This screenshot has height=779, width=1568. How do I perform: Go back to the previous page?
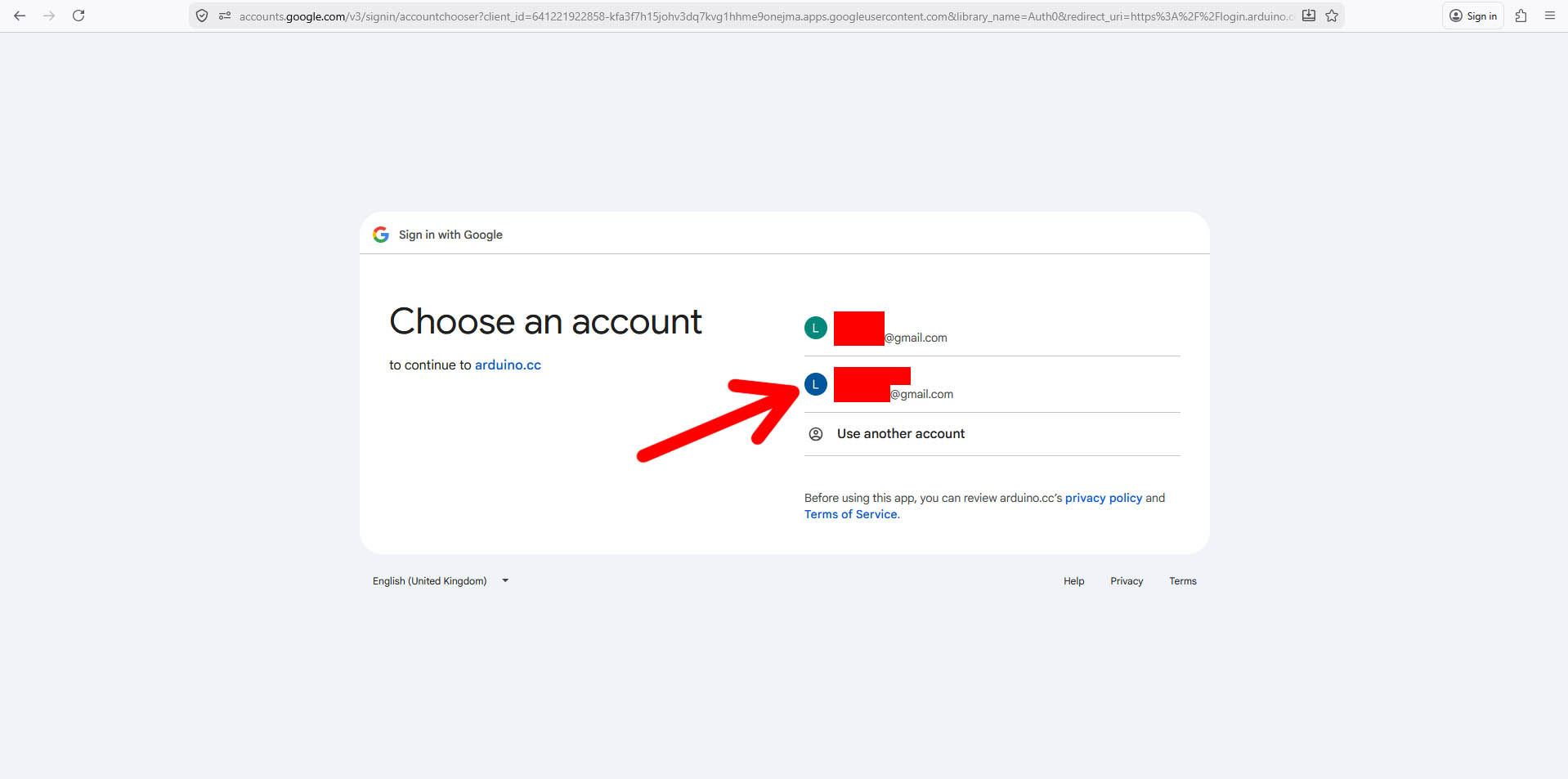pyautogui.click(x=20, y=16)
